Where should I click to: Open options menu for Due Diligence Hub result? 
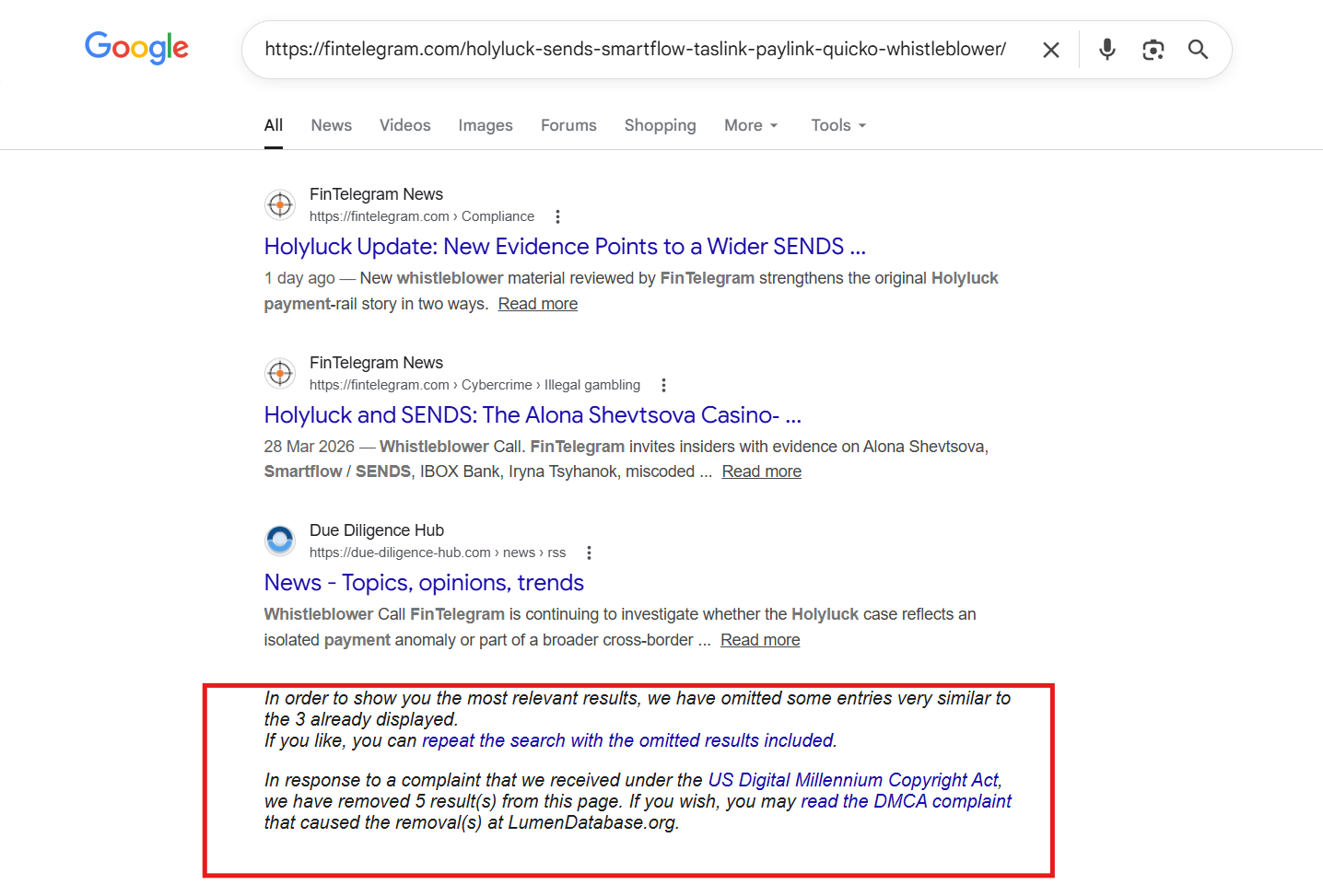pos(589,553)
